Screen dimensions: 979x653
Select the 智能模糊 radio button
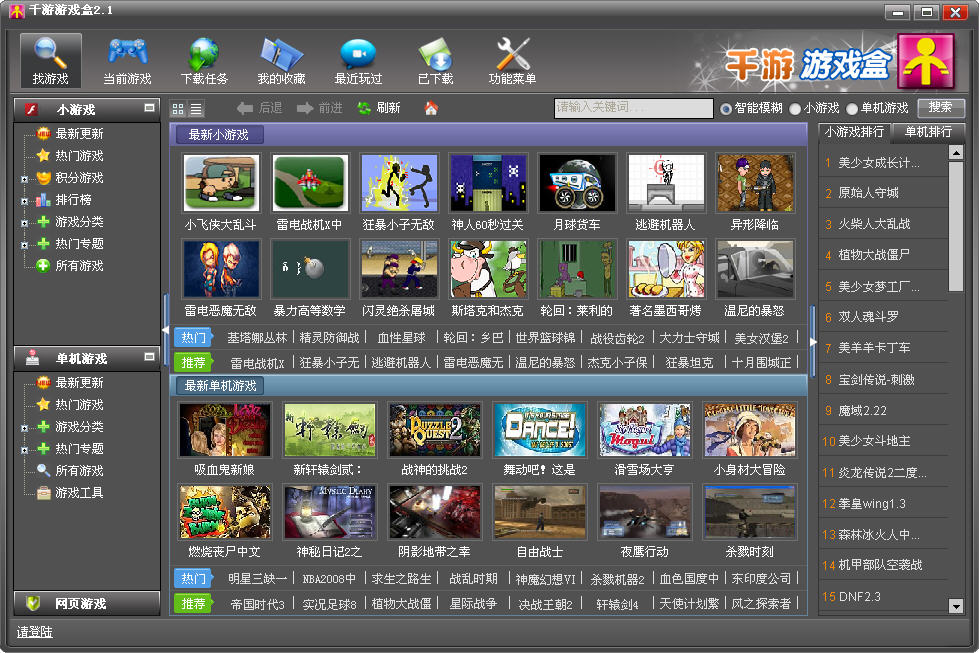(726, 108)
